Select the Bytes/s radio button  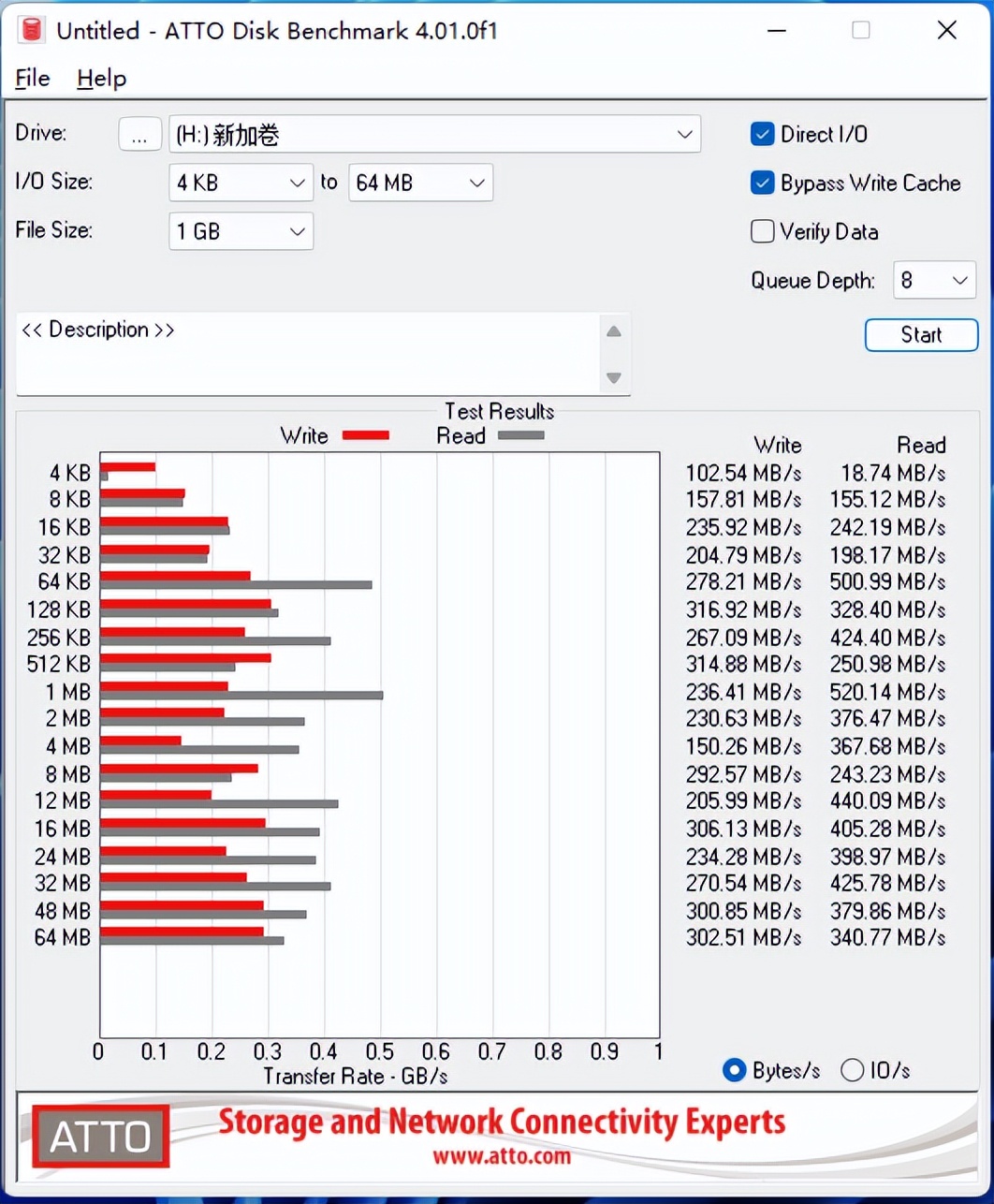[735, 1070]
